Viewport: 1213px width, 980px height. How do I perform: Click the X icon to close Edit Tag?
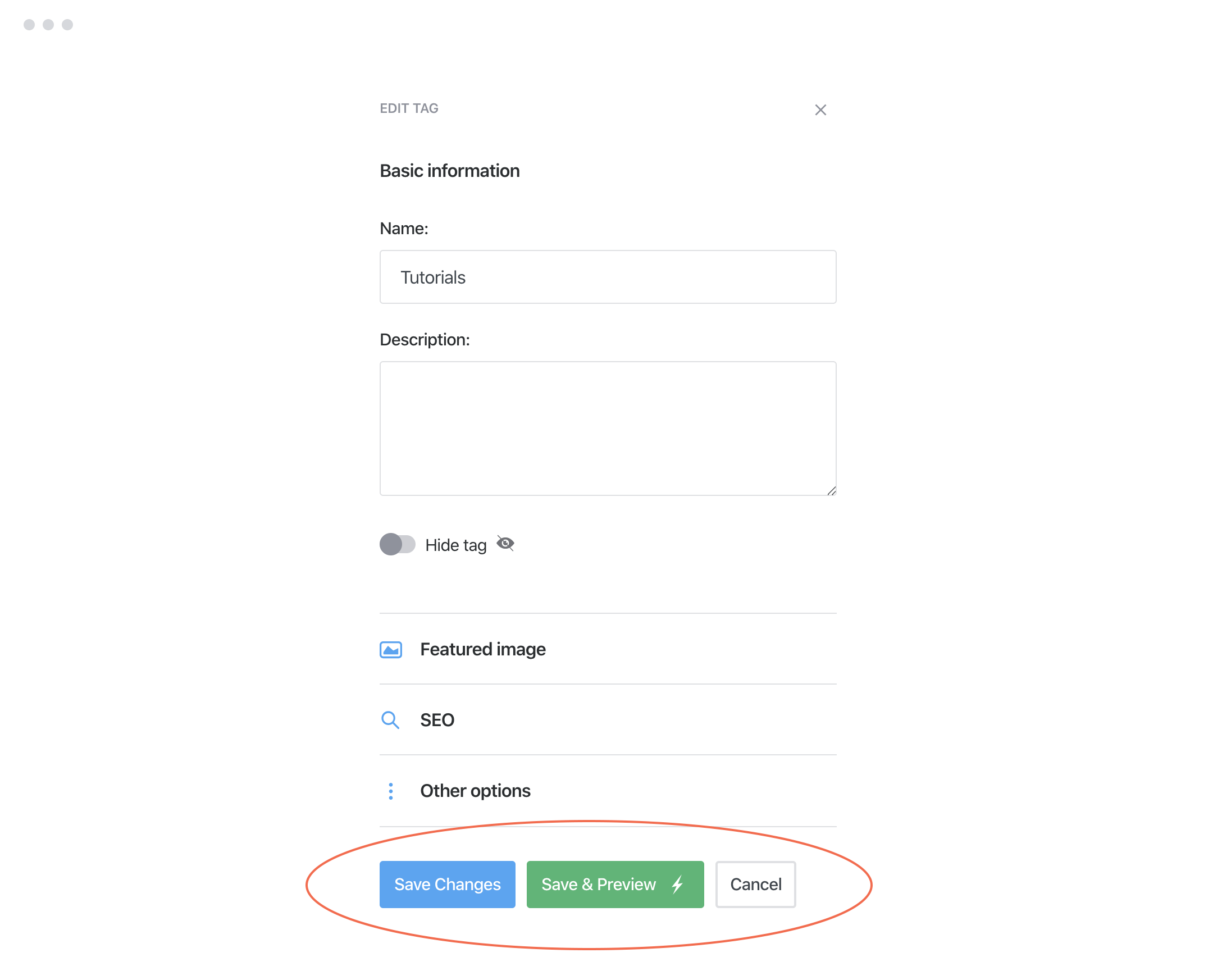coord(821,110)
